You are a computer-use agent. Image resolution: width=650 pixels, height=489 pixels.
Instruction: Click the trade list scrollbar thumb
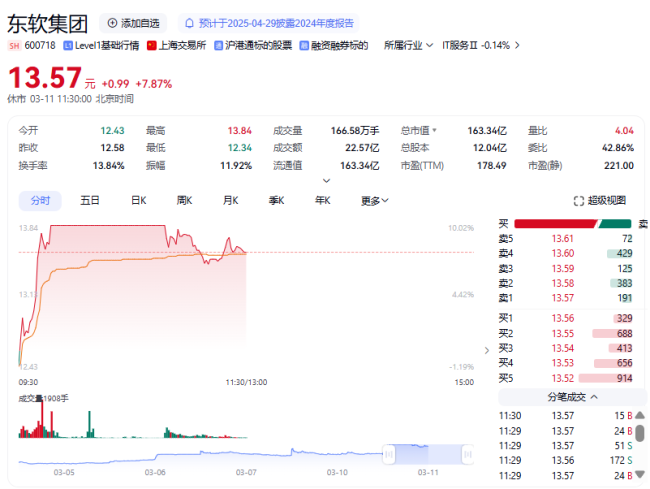point(640,433)
